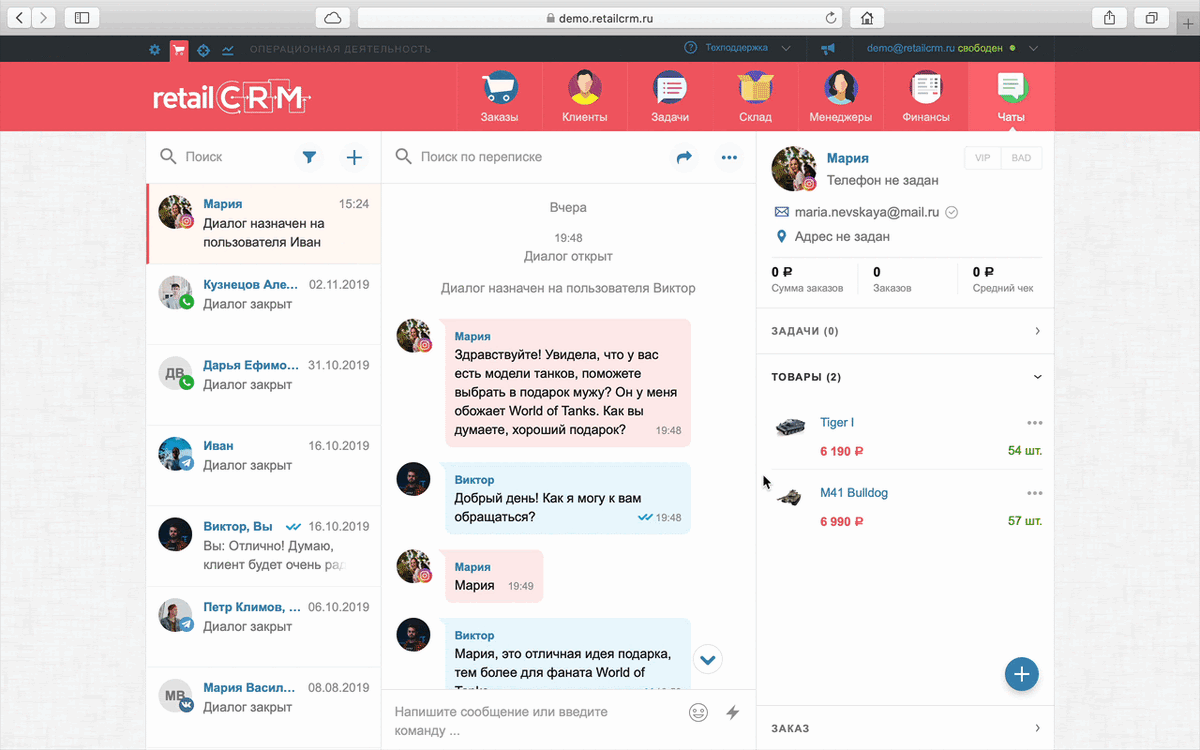Open the chat list filter
Viewport: 1200px width, 750px height.
tap(310, 157)
